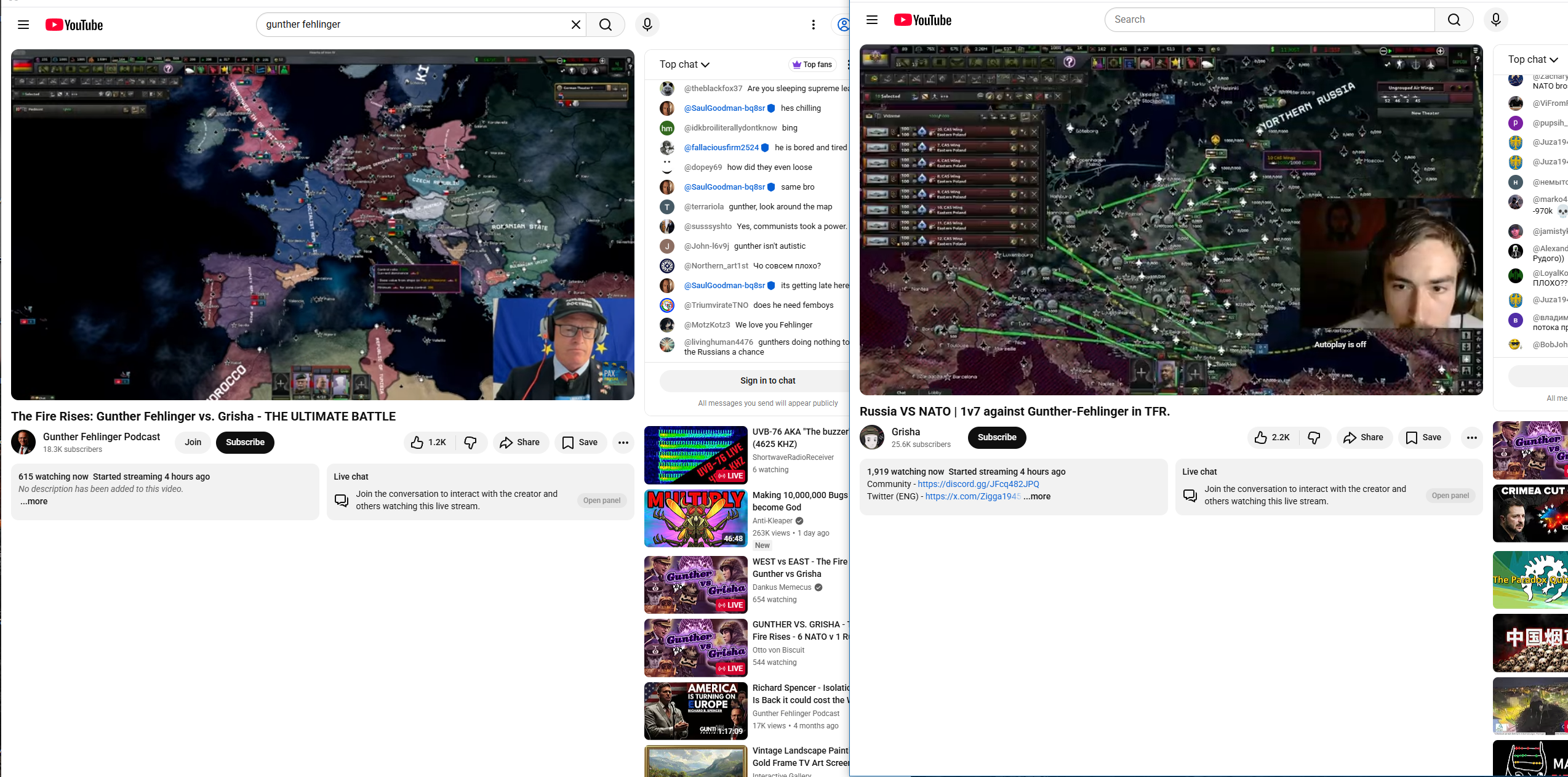Dislike the Grisha Russia VS NATO stream
Screen dimensions: 1568x777
tap(1314, 437)
